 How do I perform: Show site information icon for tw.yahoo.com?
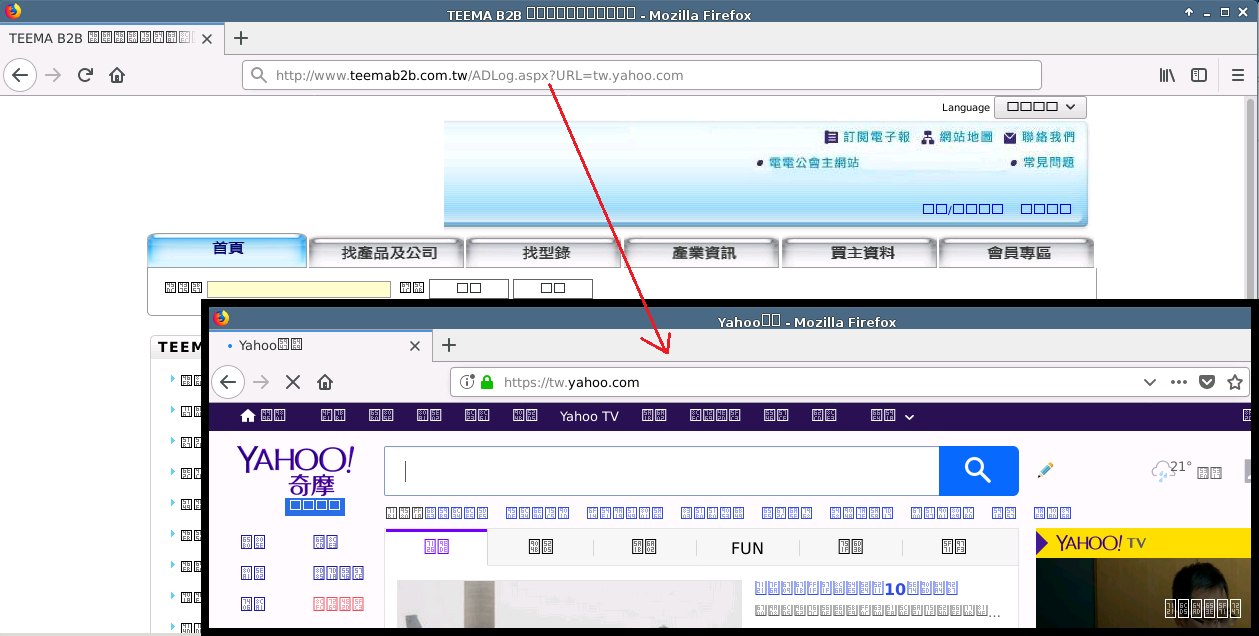(467, 382)
